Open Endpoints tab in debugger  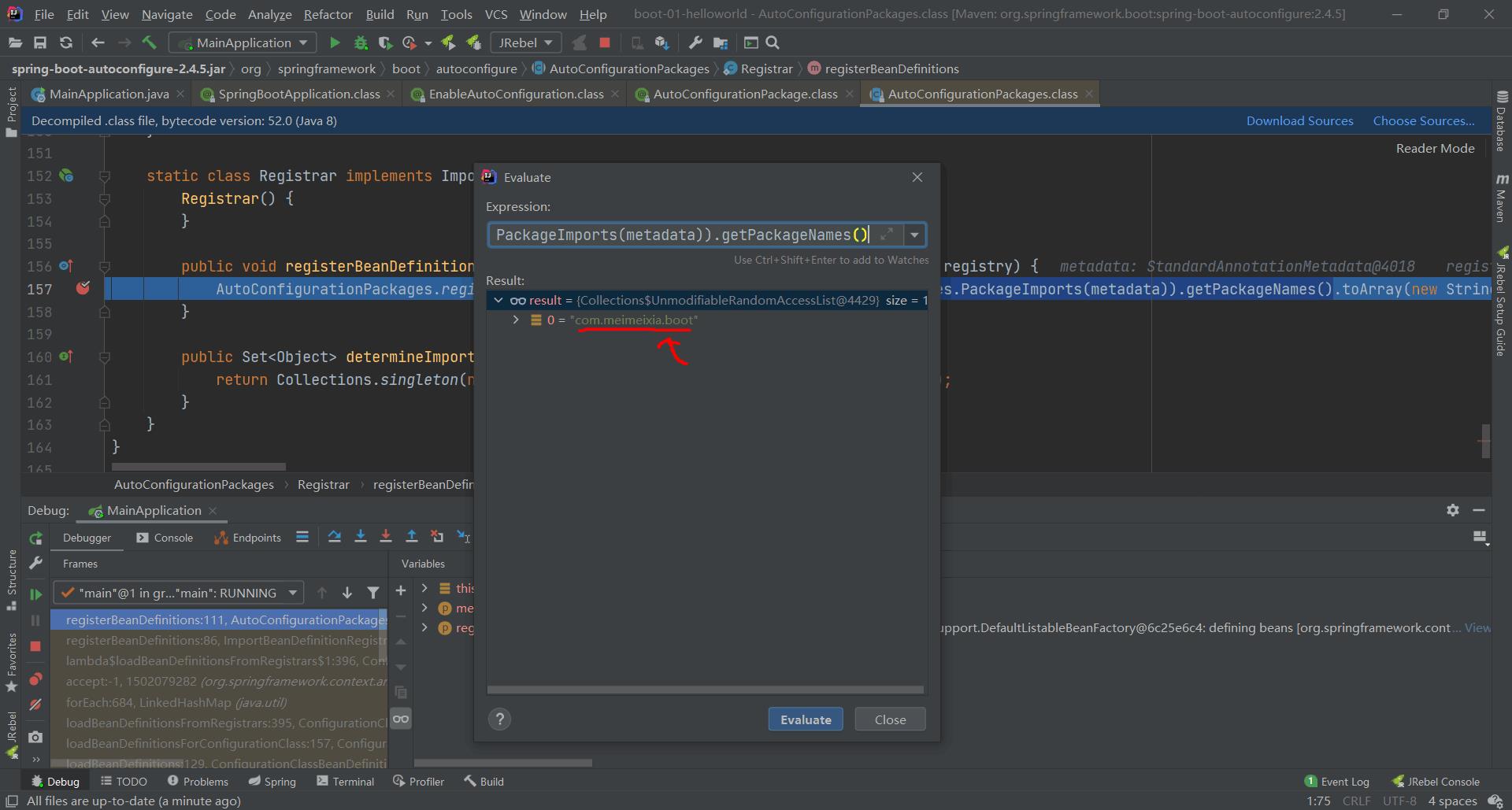[247, 538]
